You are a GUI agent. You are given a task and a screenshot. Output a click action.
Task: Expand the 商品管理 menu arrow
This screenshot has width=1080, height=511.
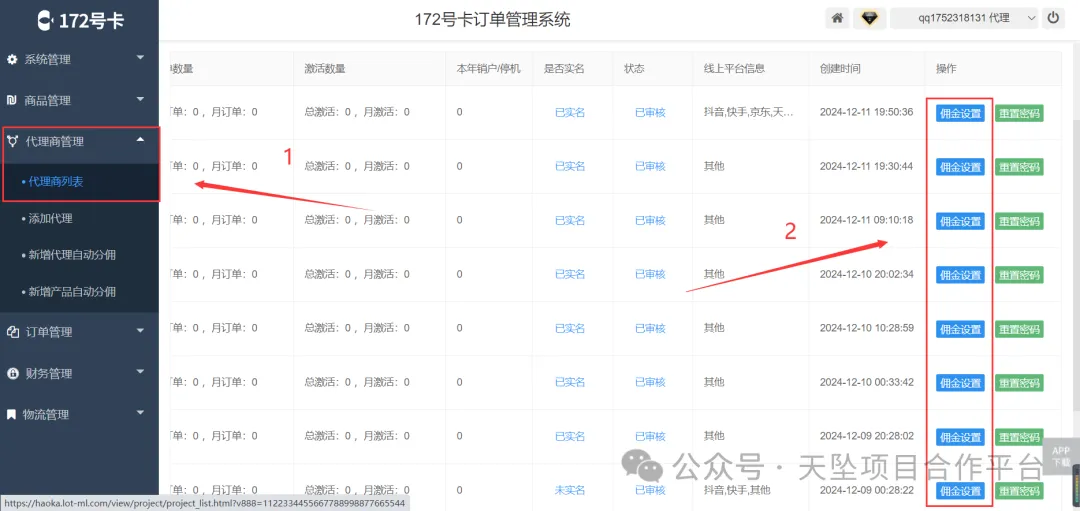pyautogui.click(x=141, y=98)
